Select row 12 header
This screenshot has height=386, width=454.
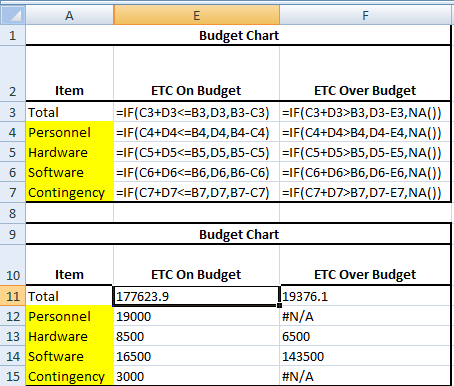[13, 316]
